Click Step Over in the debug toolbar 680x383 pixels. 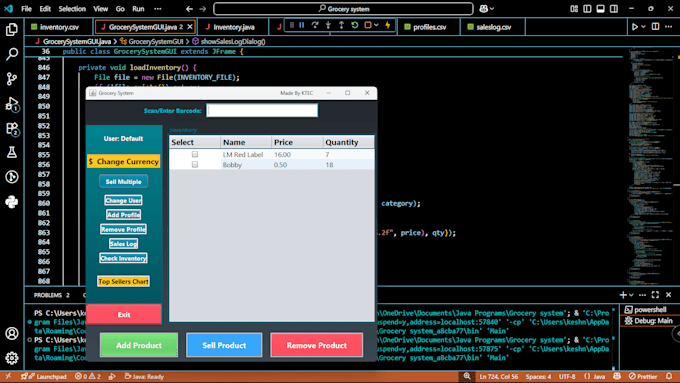(315, 26)
